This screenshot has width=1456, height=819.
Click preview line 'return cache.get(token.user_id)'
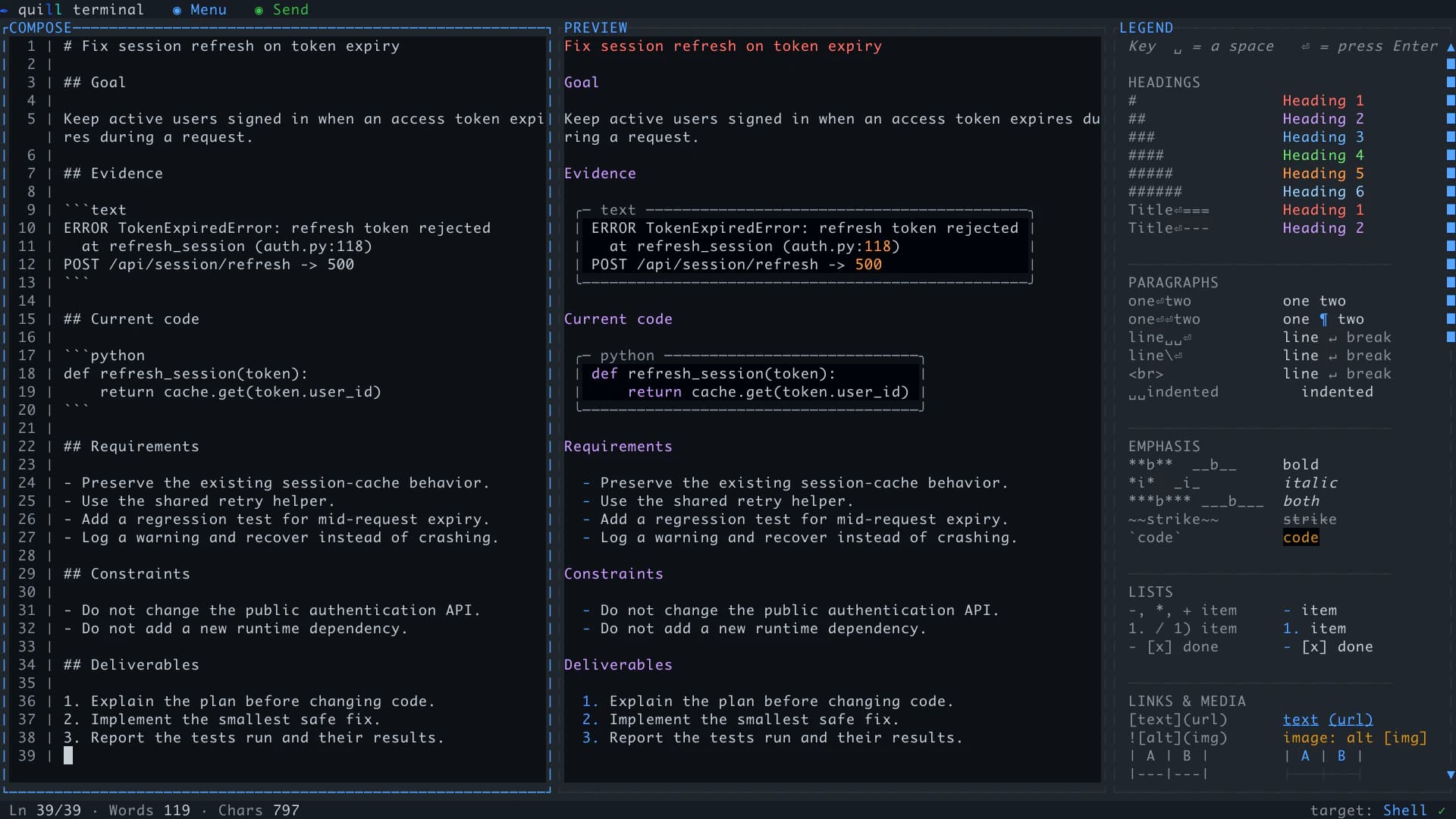tap(768, 392)
